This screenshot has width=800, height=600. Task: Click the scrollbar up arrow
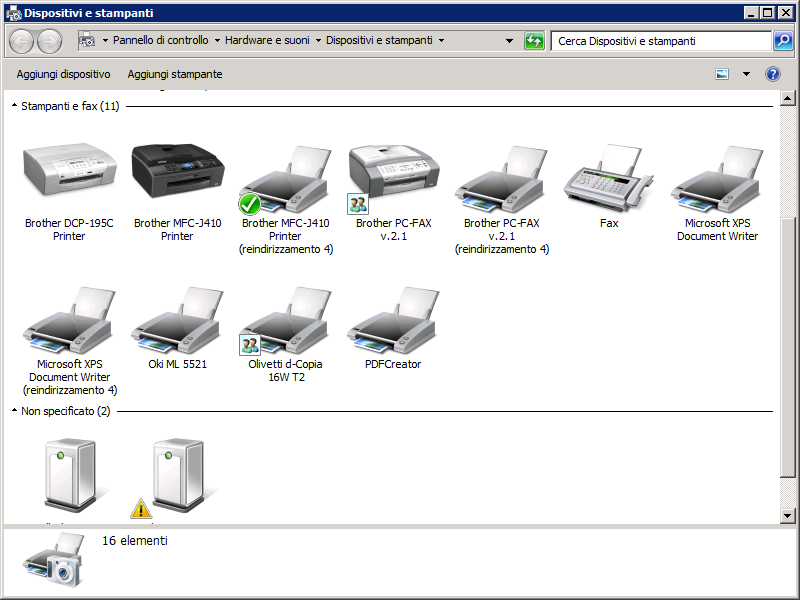[x=788, y=97]
